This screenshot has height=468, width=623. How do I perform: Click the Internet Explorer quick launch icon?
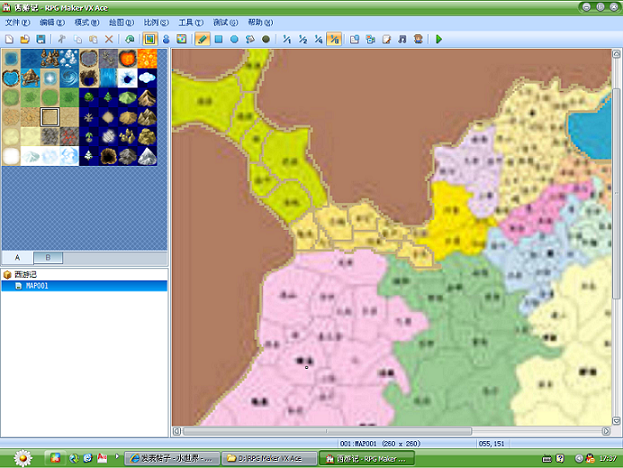pyautogui.click(x=87, y=458)
